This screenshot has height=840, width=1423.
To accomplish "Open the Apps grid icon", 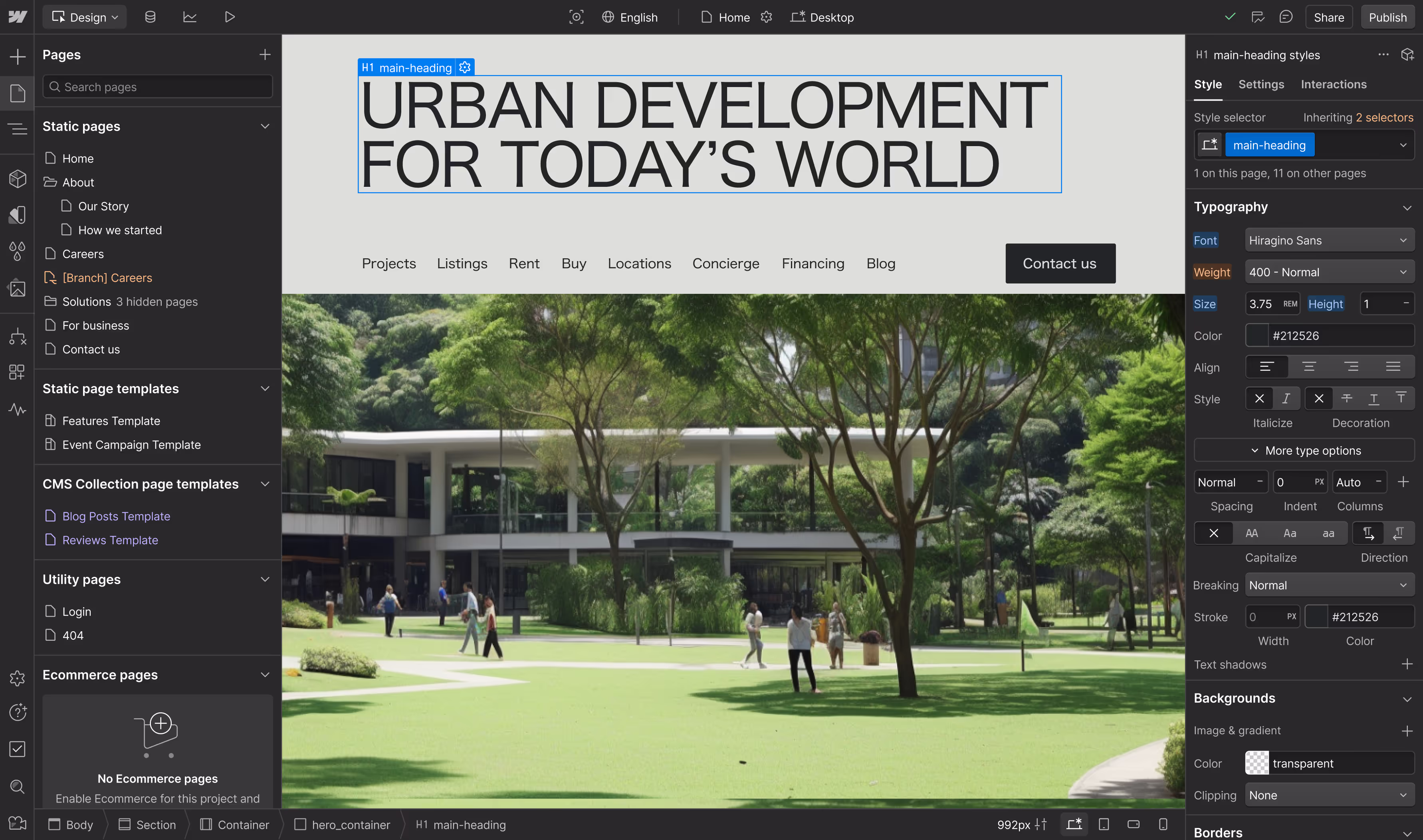I will coord(18,372).
